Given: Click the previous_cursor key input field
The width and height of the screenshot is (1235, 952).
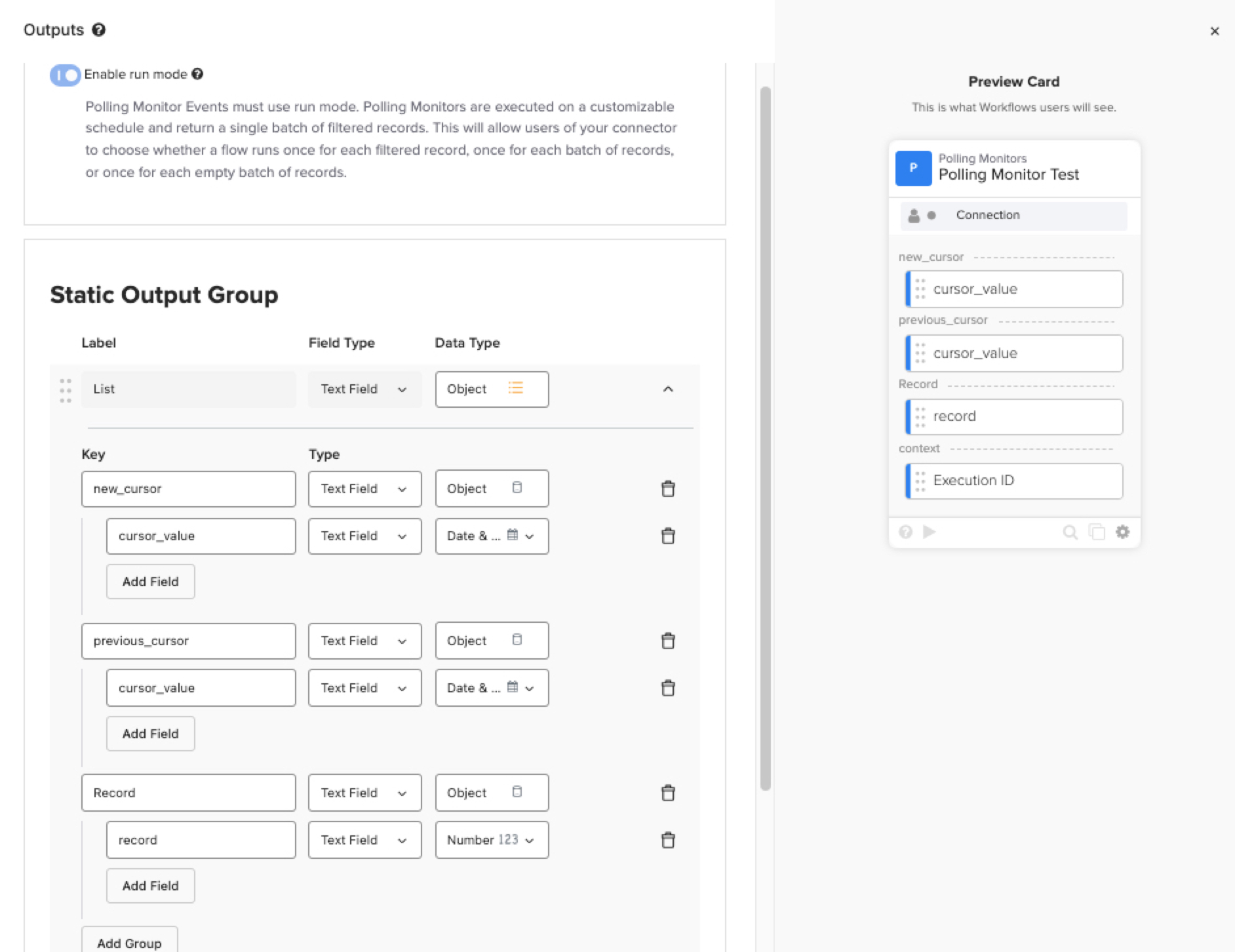Looking at the screenshot, I should tap(188, 641).
